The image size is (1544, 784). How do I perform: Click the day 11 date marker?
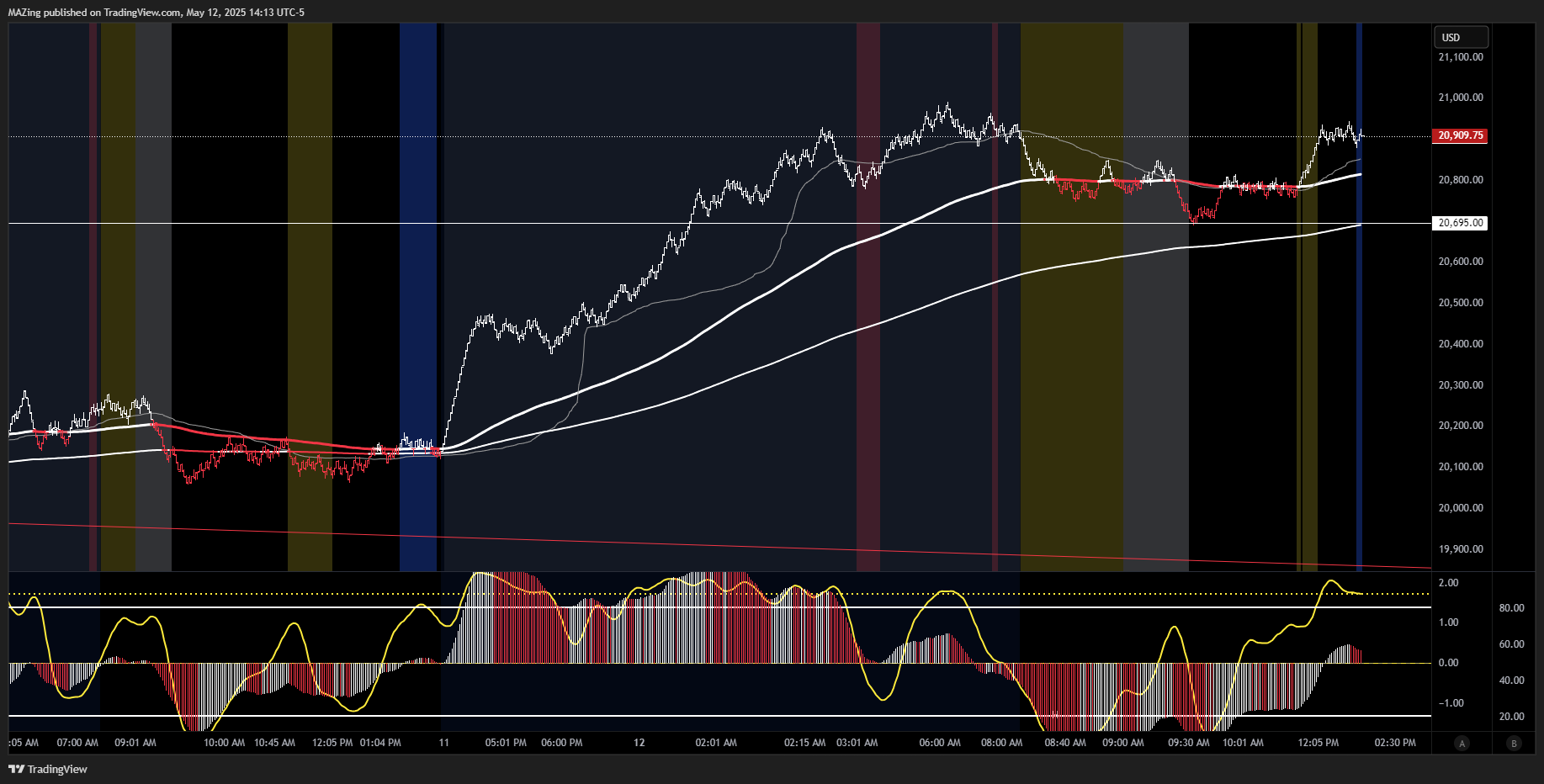444,743
